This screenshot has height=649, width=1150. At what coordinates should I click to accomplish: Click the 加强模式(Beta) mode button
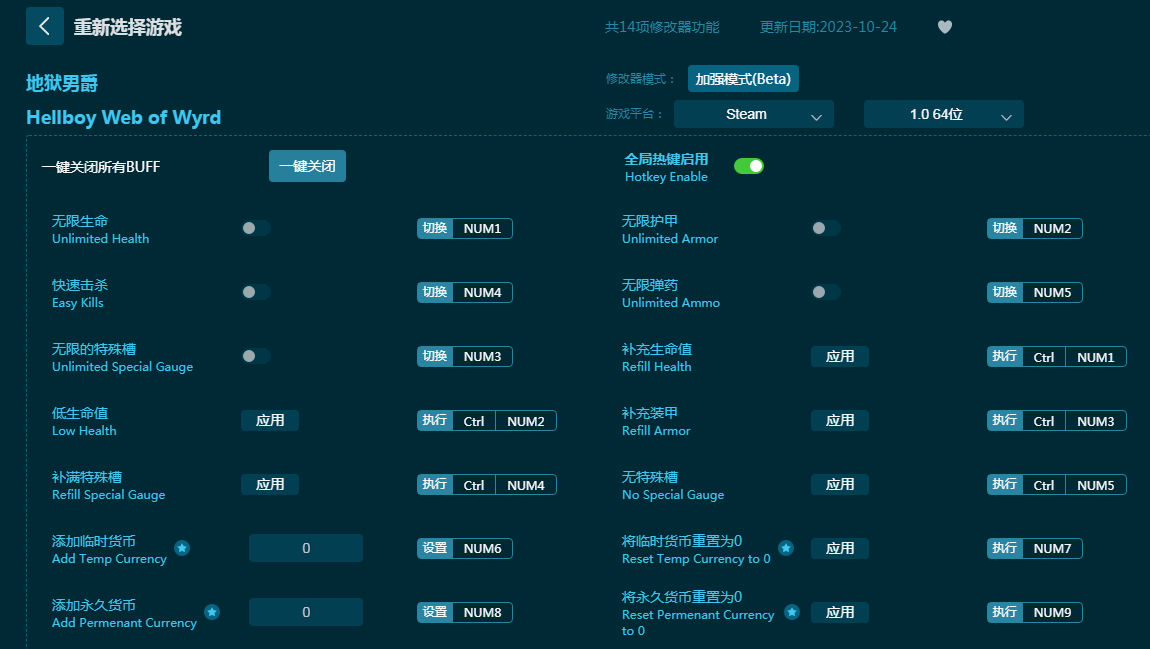point(743,79)
